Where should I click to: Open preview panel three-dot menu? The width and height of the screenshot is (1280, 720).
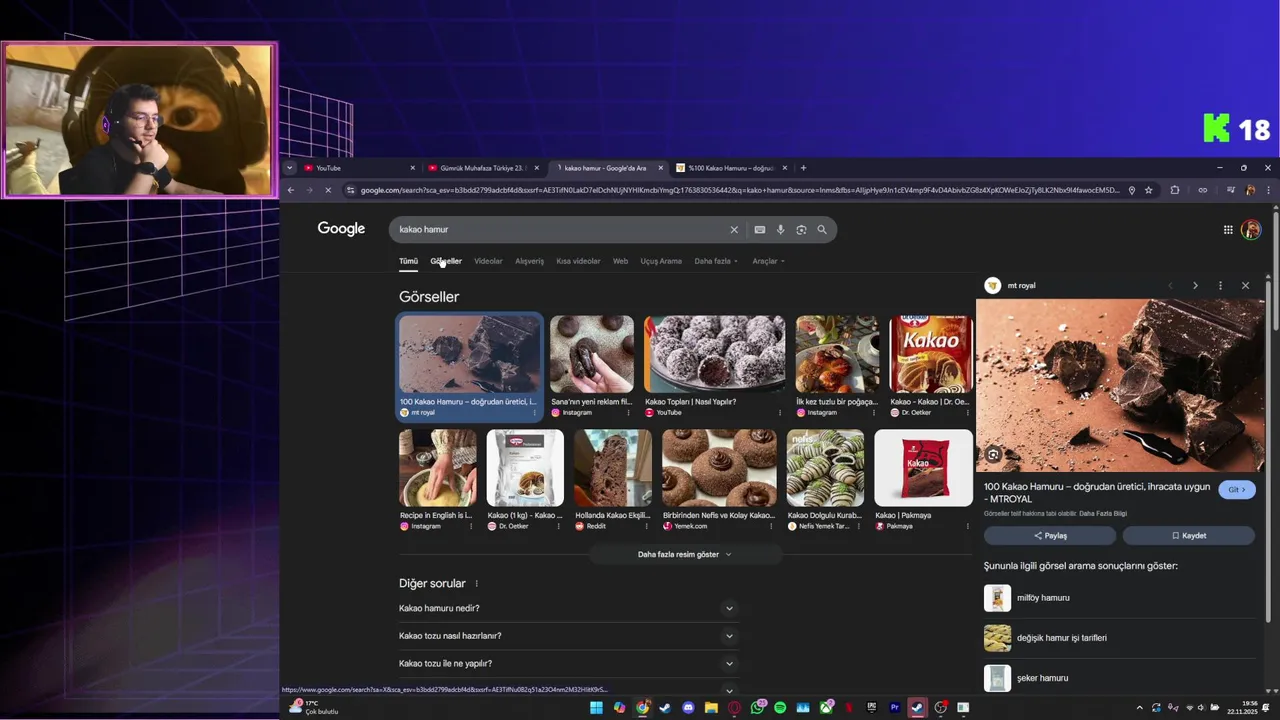1220,286
